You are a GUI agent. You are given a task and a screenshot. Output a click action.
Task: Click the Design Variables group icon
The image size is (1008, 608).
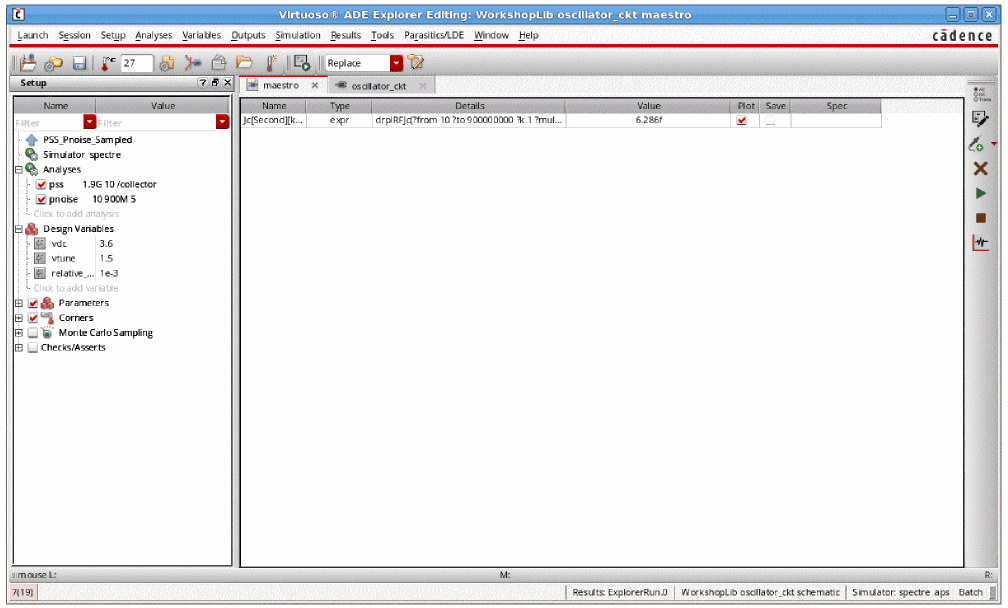click(x=32, y=229)
